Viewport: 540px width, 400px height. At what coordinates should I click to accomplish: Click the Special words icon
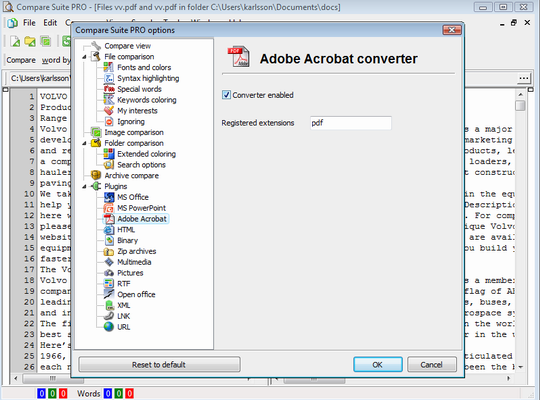click(109, 89)
